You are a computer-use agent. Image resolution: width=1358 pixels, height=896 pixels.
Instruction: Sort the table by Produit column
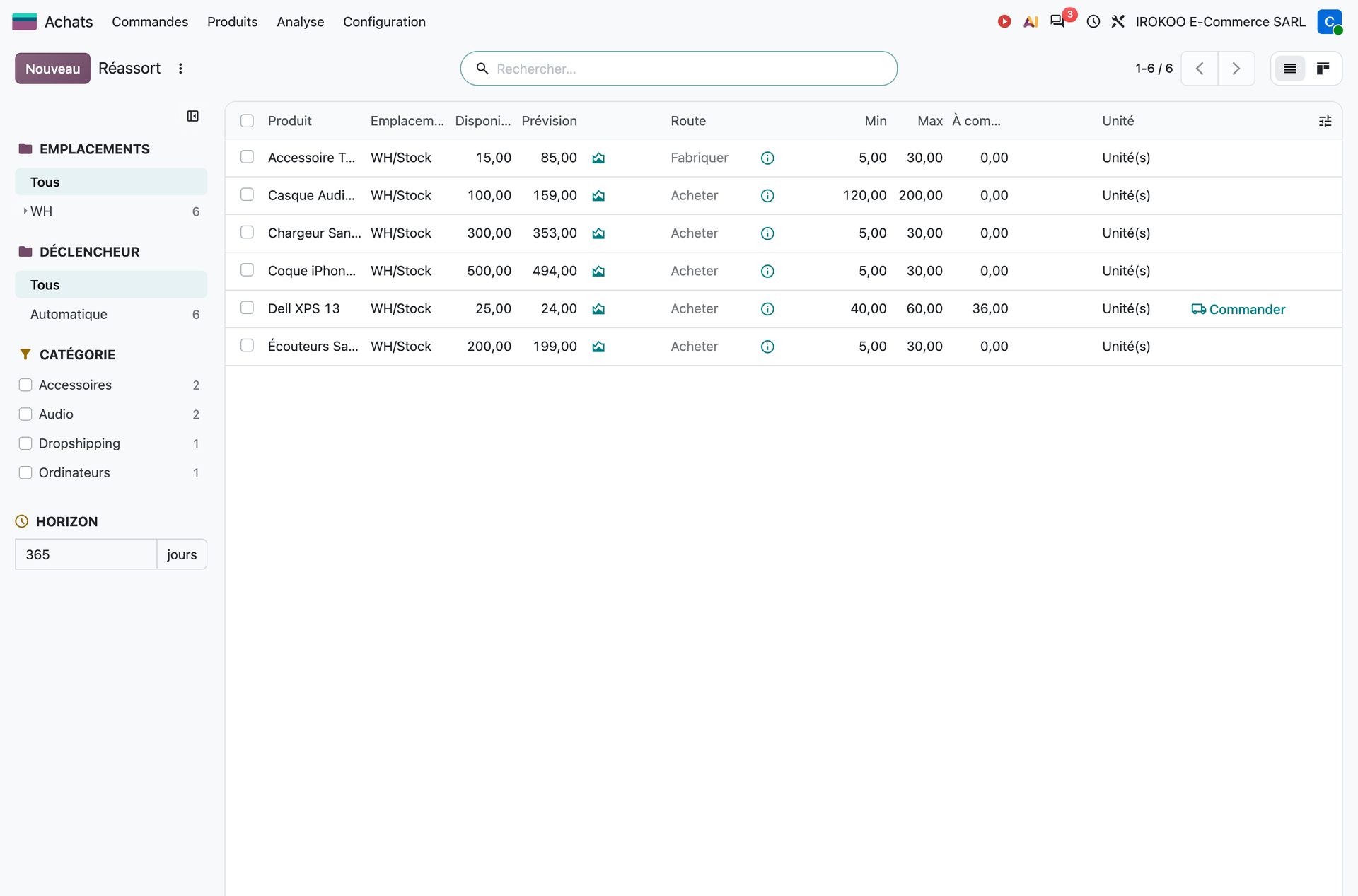point(289,121)
